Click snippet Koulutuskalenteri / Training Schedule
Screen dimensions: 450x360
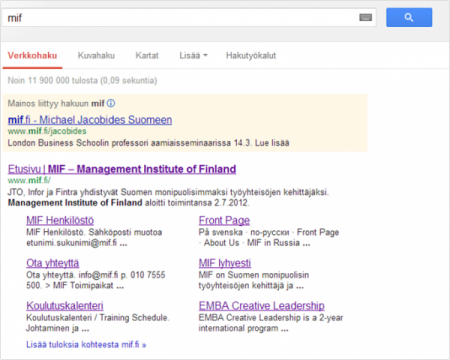[98, 317]
